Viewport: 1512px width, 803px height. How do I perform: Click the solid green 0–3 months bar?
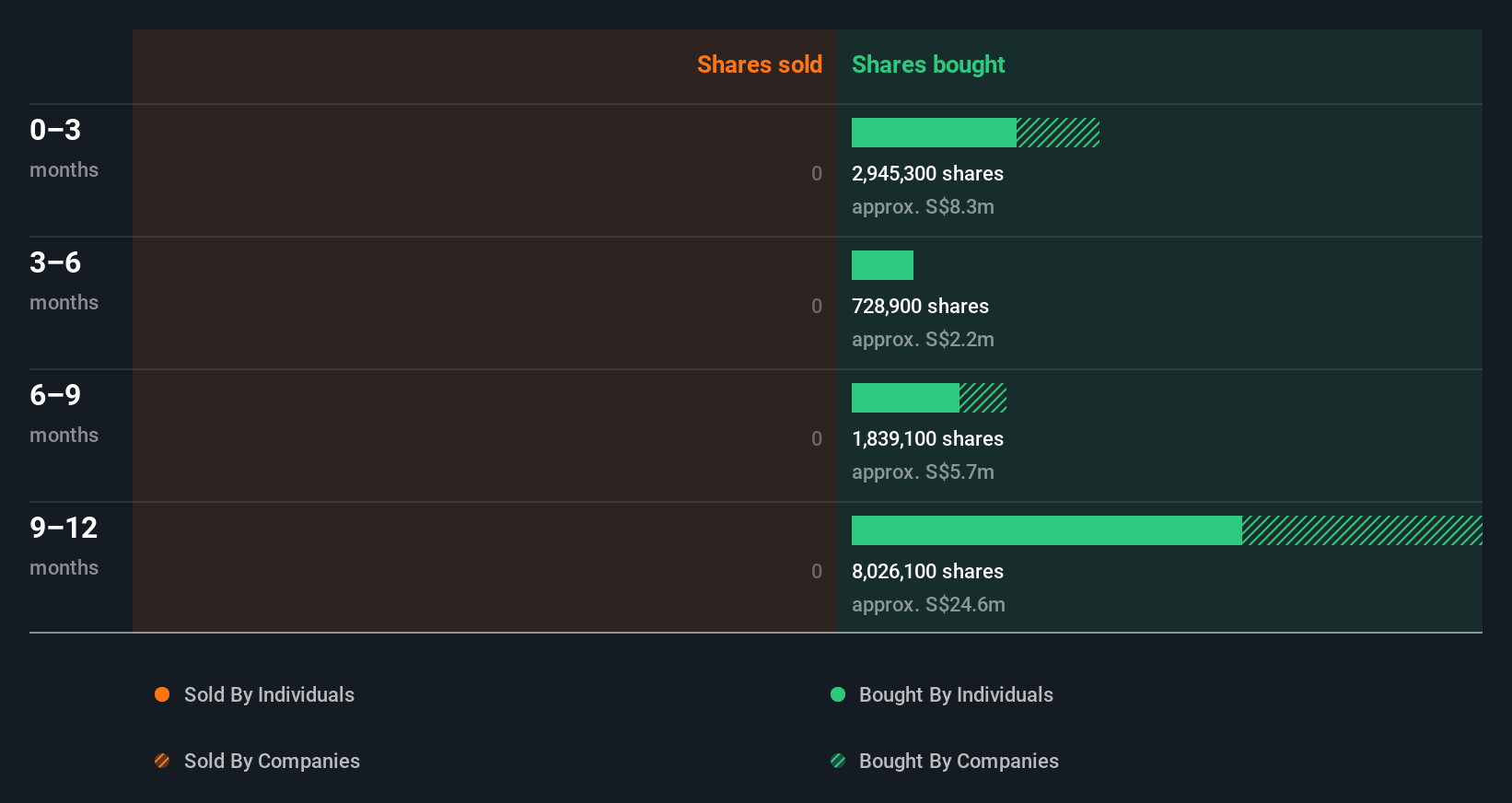(934, 133)
